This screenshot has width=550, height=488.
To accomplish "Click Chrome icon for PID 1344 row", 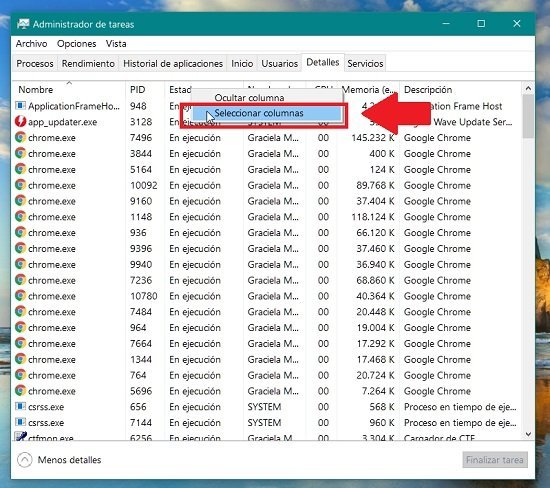I will click(21, 359).
